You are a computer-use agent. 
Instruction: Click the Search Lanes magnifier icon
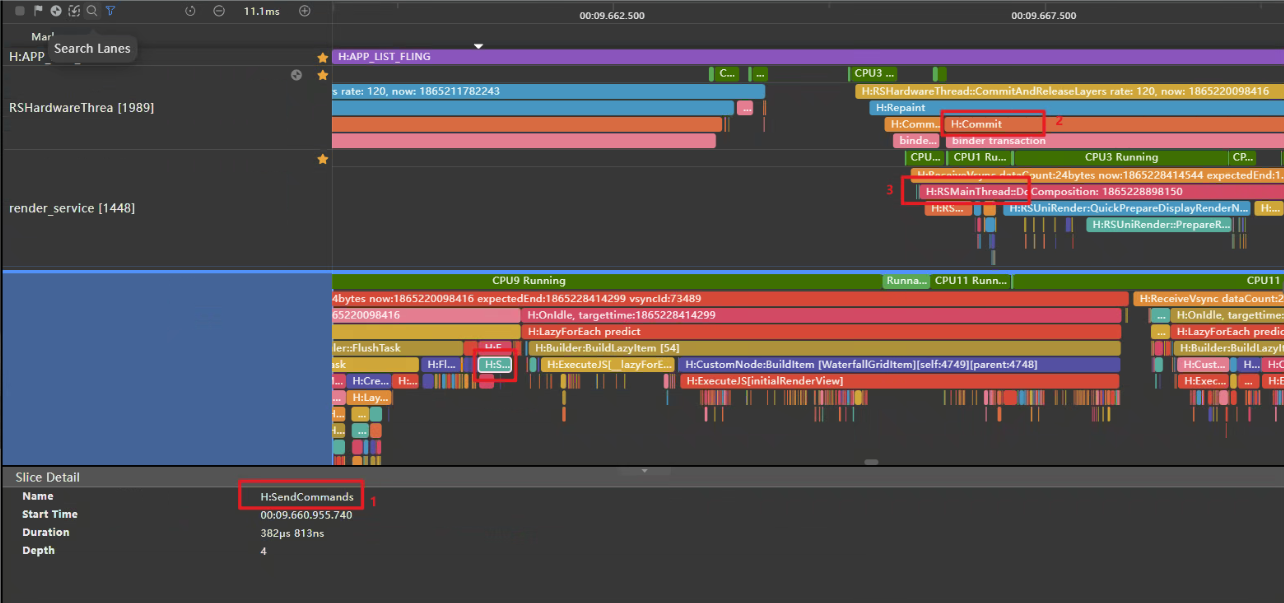coord(92,11)
